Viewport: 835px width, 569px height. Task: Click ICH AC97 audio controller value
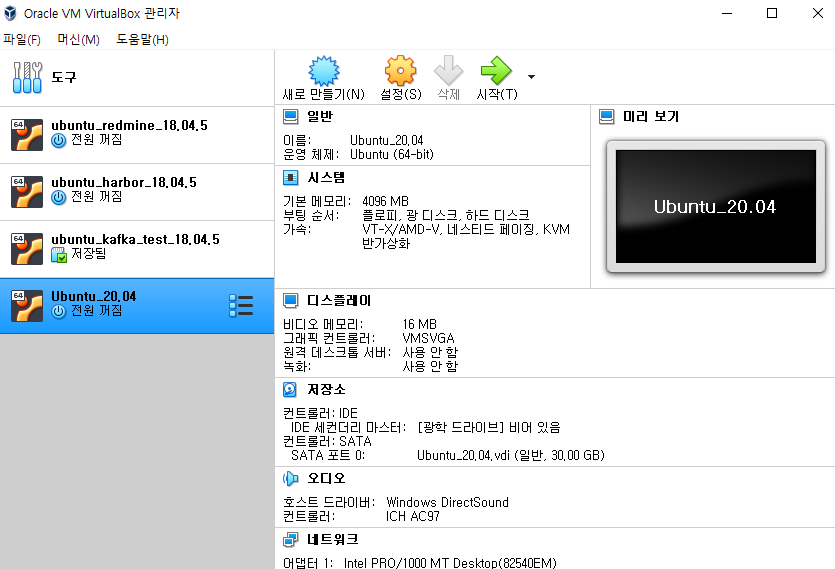tap(413, 516)
